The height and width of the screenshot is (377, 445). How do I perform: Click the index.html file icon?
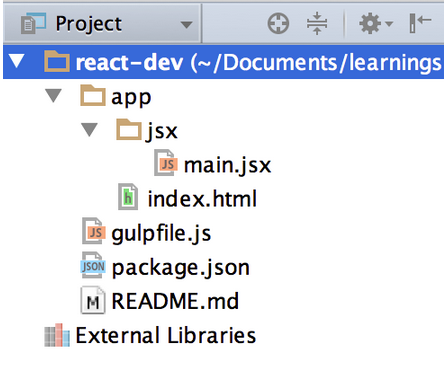pyautogui.click(x=128, y=197)
